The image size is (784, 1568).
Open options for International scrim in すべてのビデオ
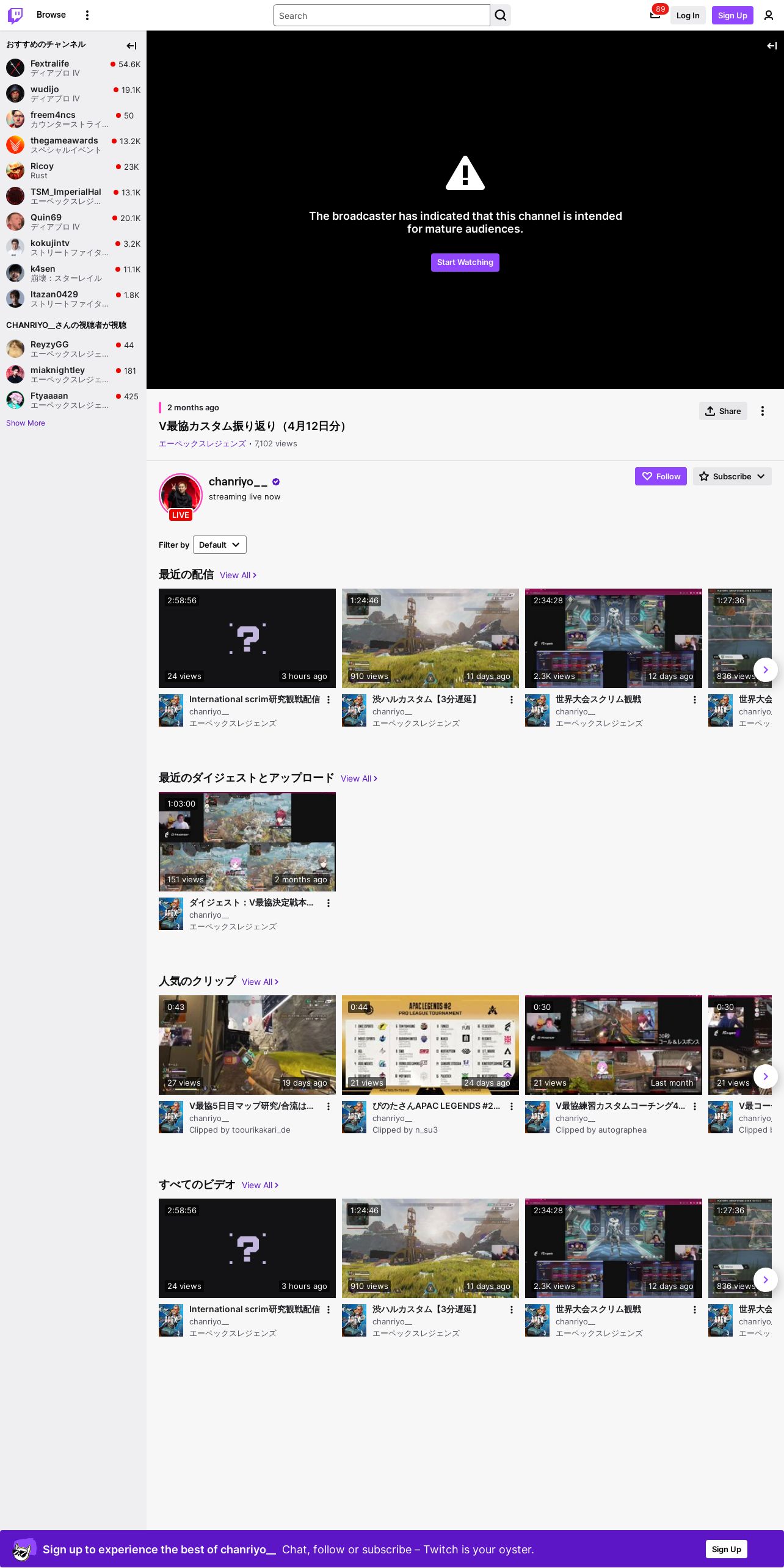[x=328, y=1310]
